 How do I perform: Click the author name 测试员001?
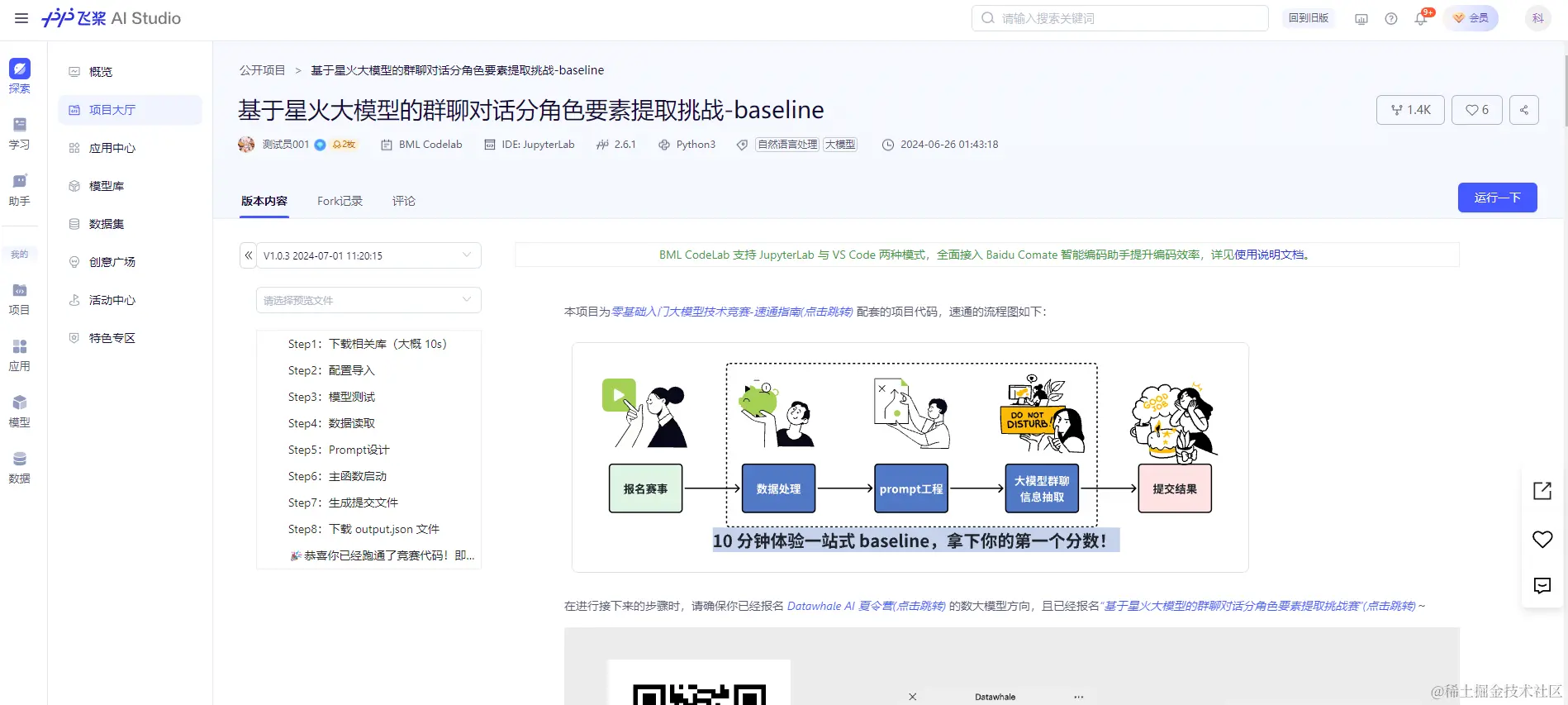(286, 145)
